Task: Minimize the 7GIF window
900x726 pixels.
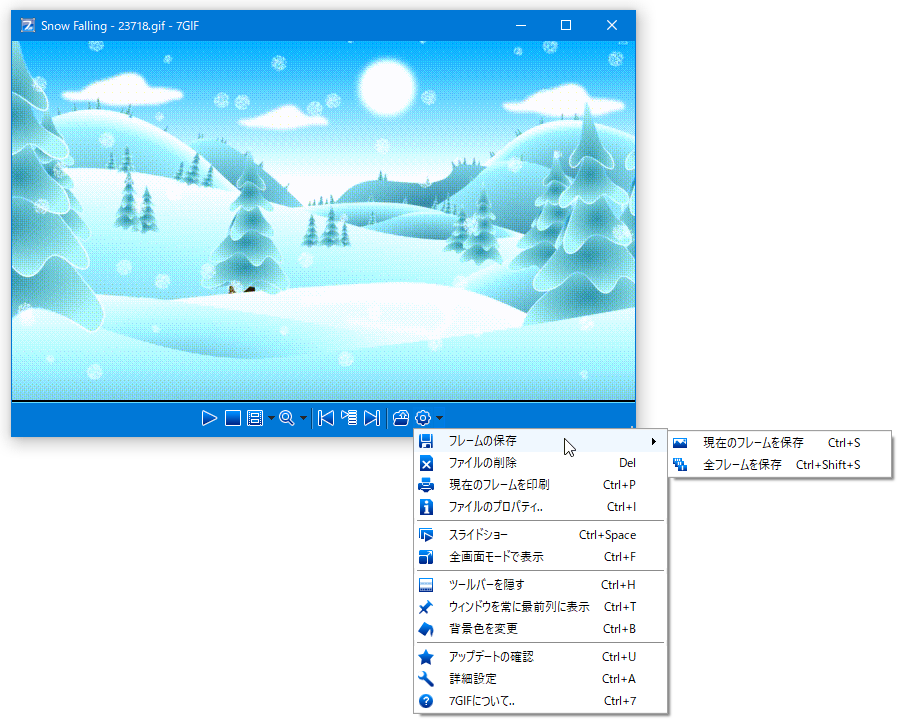Action: [521, 25]
